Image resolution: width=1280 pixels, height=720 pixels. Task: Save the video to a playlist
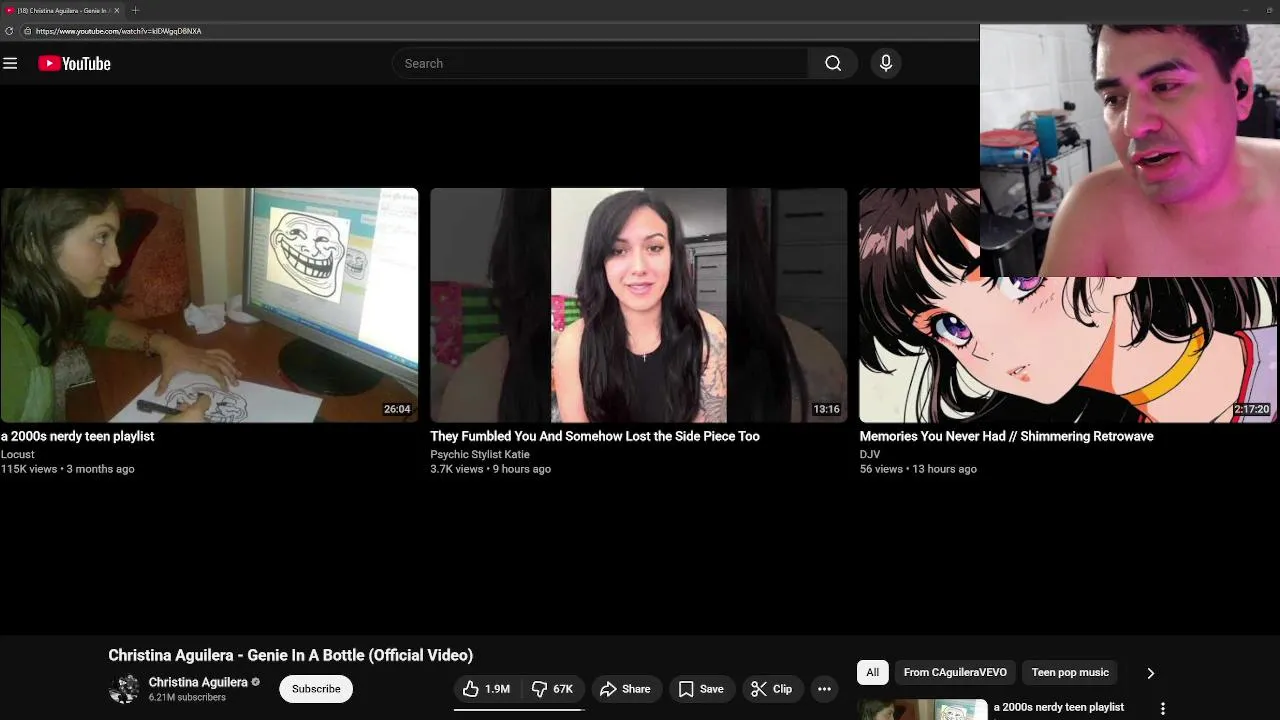[701, 689]
